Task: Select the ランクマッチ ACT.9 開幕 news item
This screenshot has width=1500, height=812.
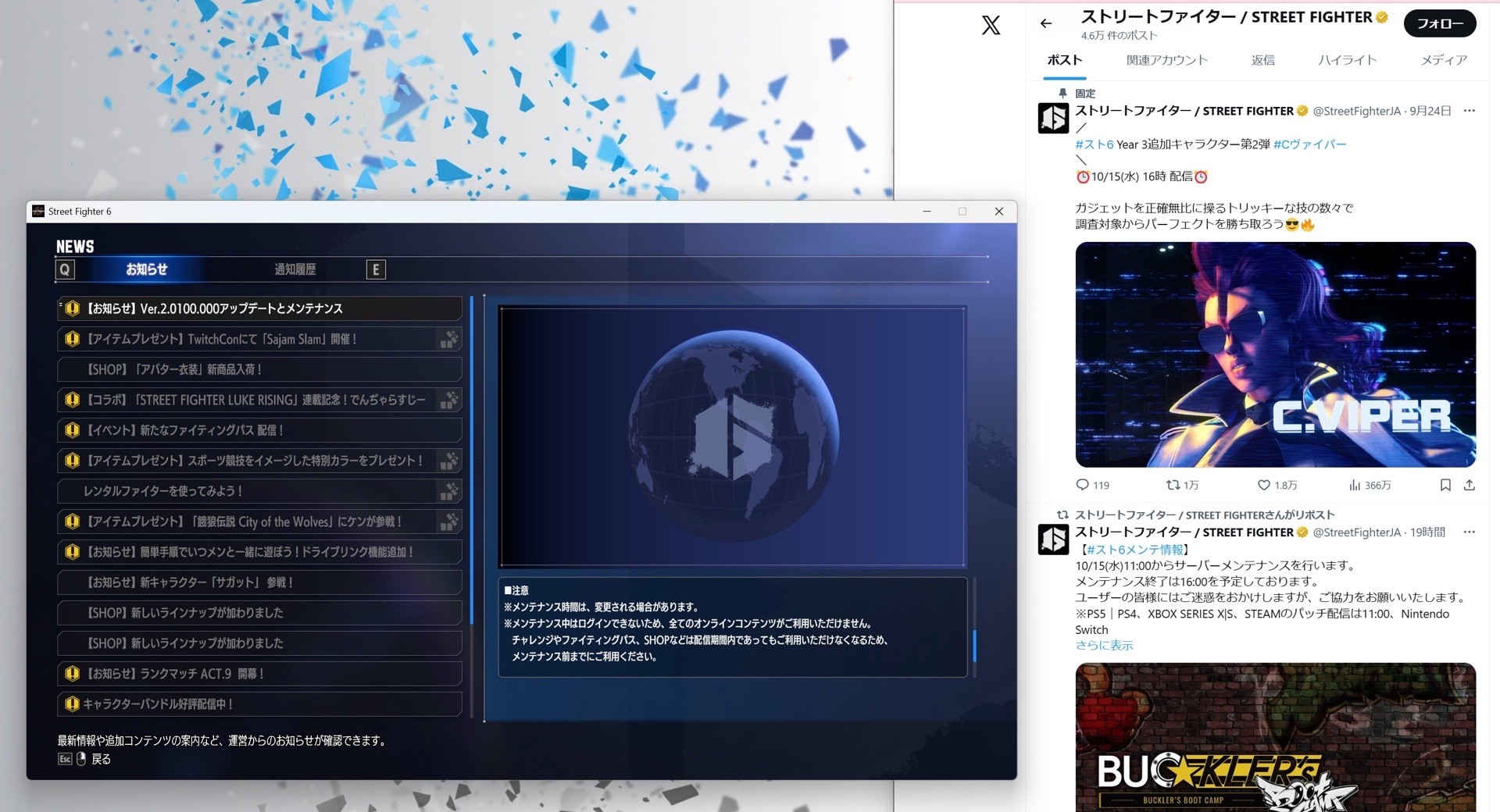Action: coord(259,673)
